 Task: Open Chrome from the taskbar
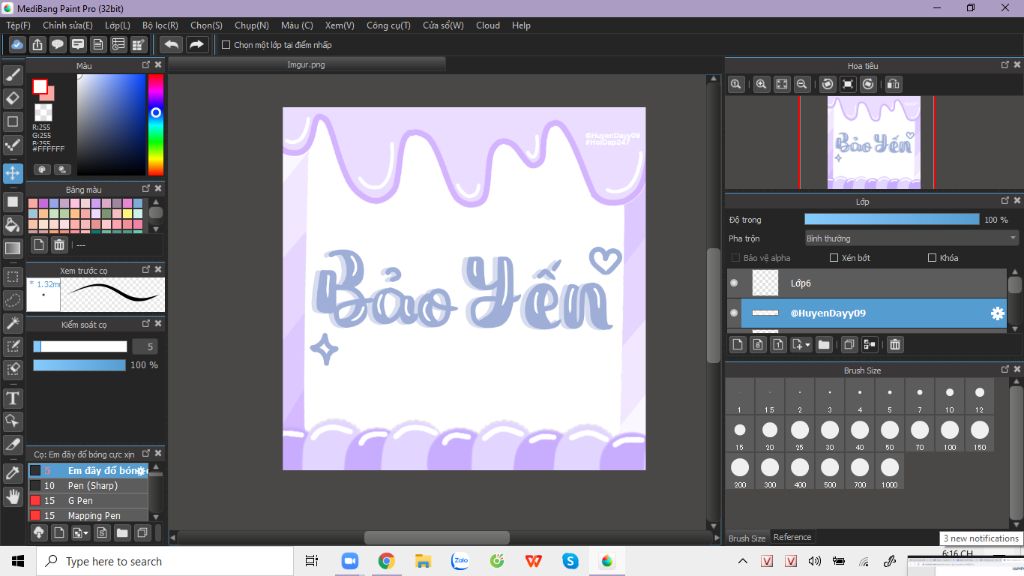point(386,561)
